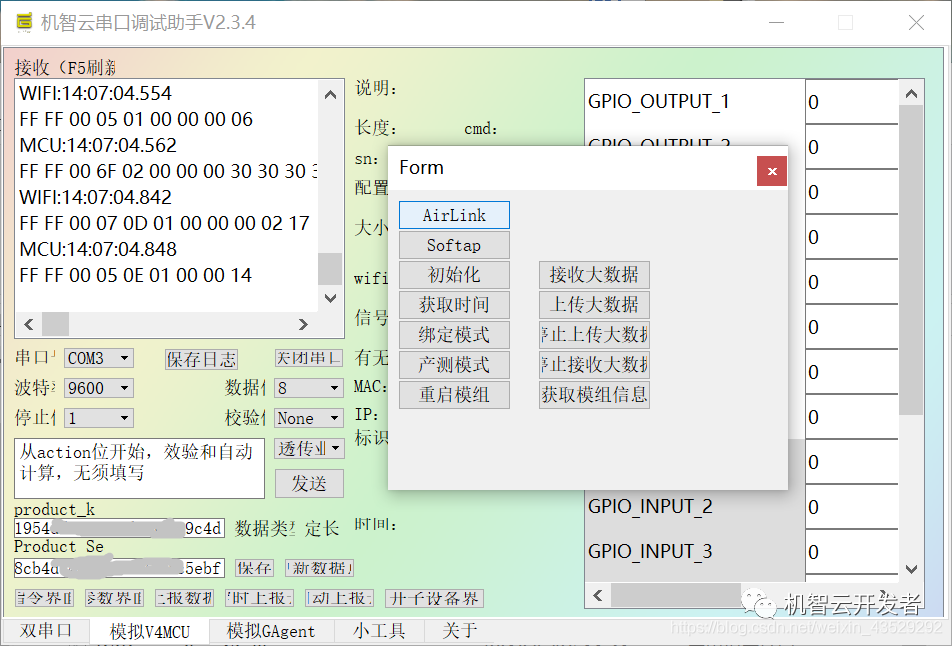Enable 绑定模式 binding mode
This screenshot has width=952, height=646.
click(x=454, y=334)
